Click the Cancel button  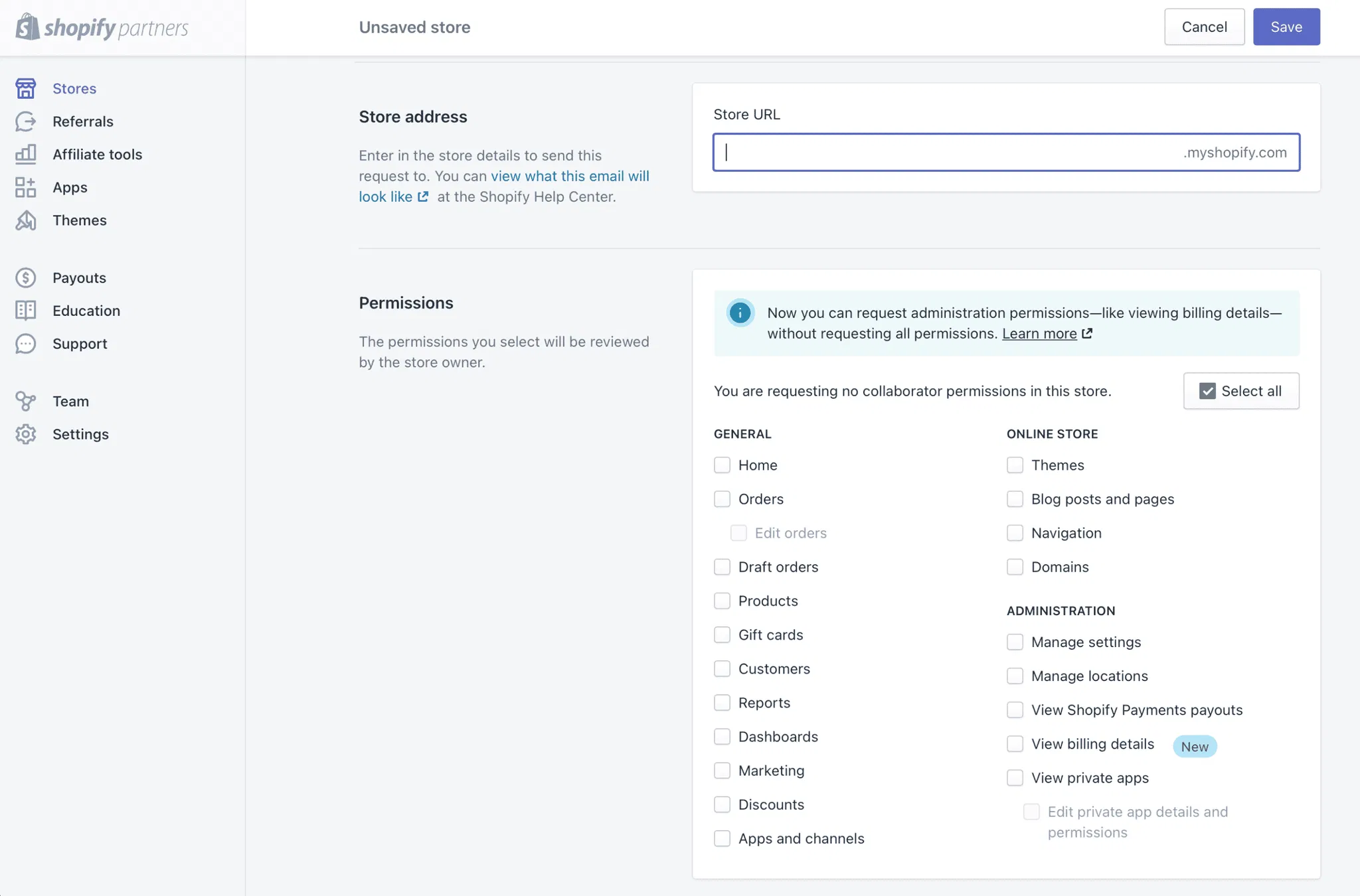(x=1204, y=27)
